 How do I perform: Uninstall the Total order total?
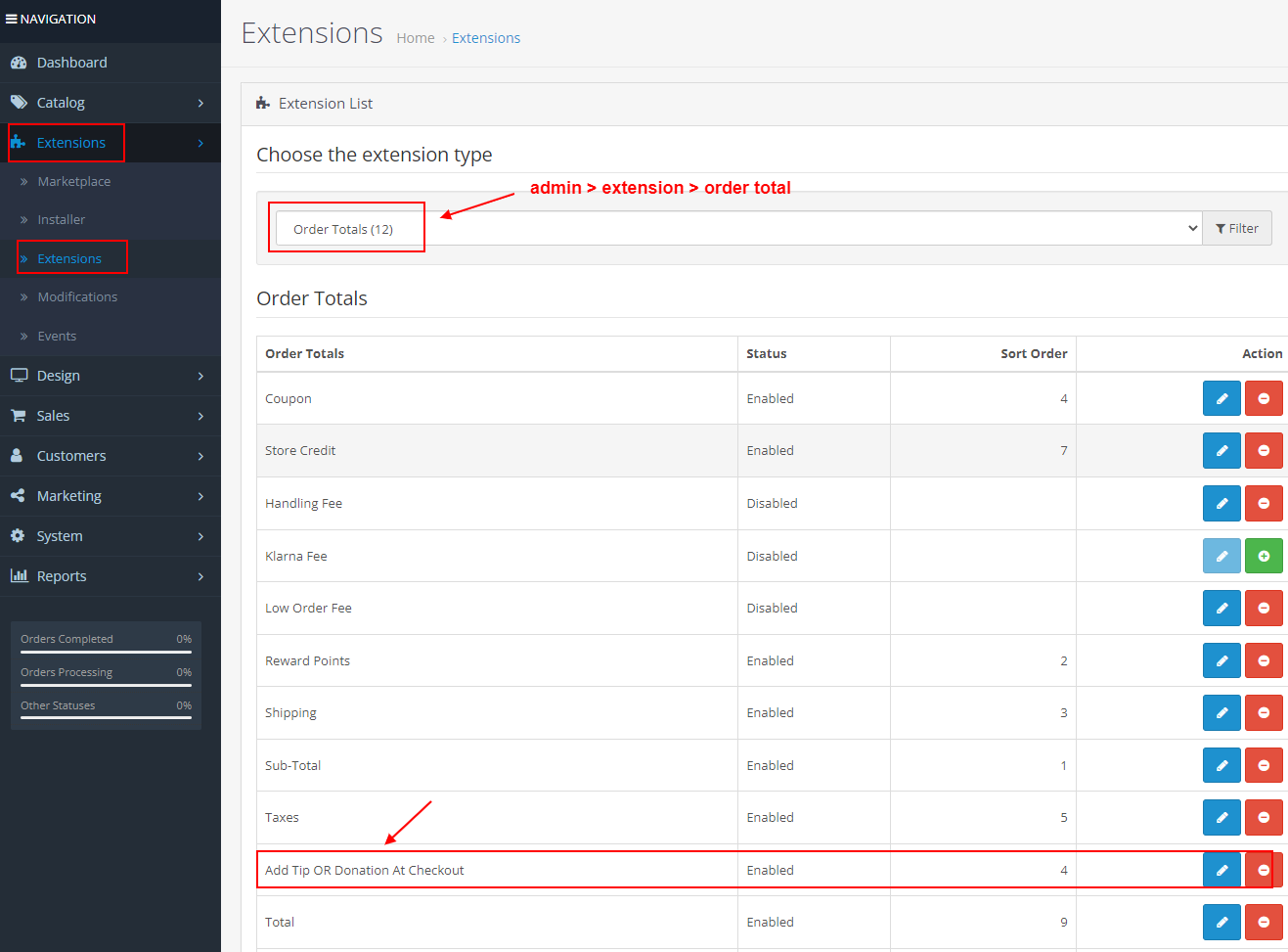(1264, 922)
